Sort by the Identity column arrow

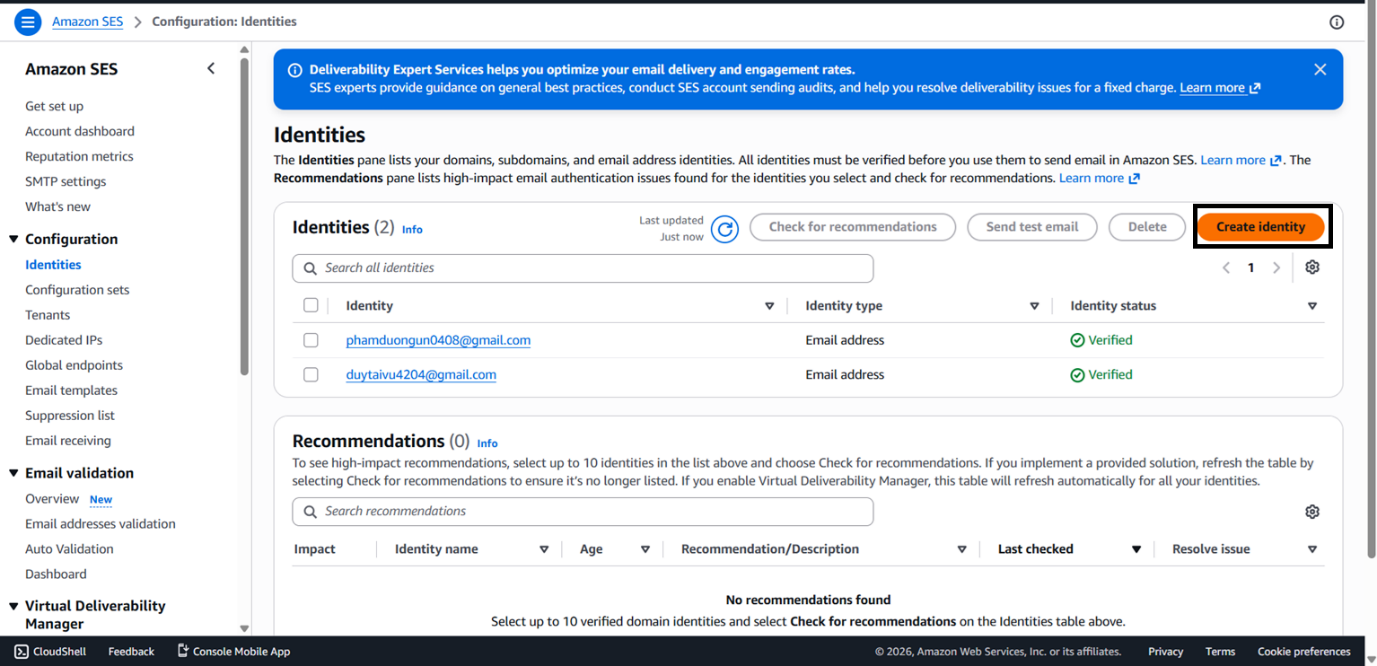point(769,306)
